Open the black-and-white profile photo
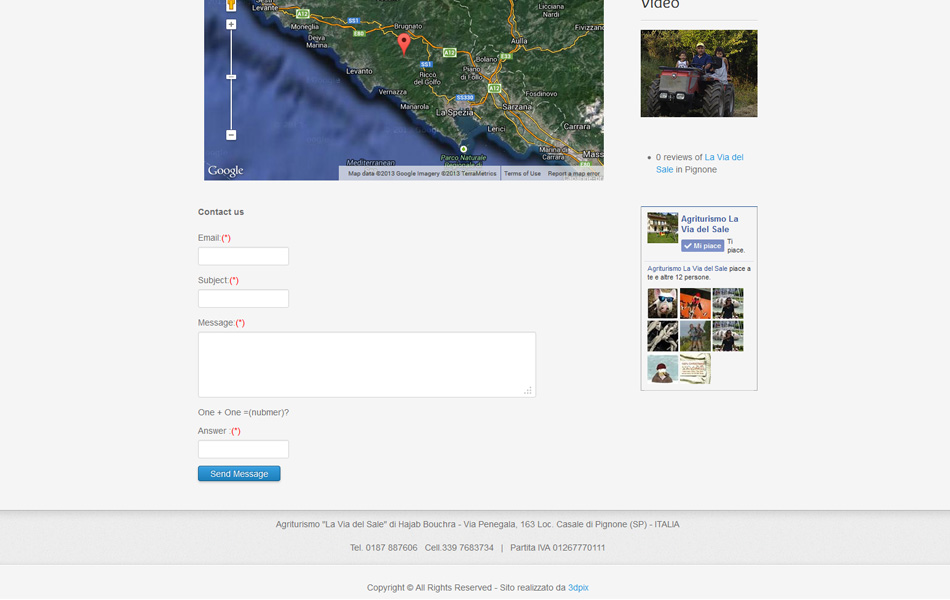This screenshot has width=950, height=600. (662, 336)
